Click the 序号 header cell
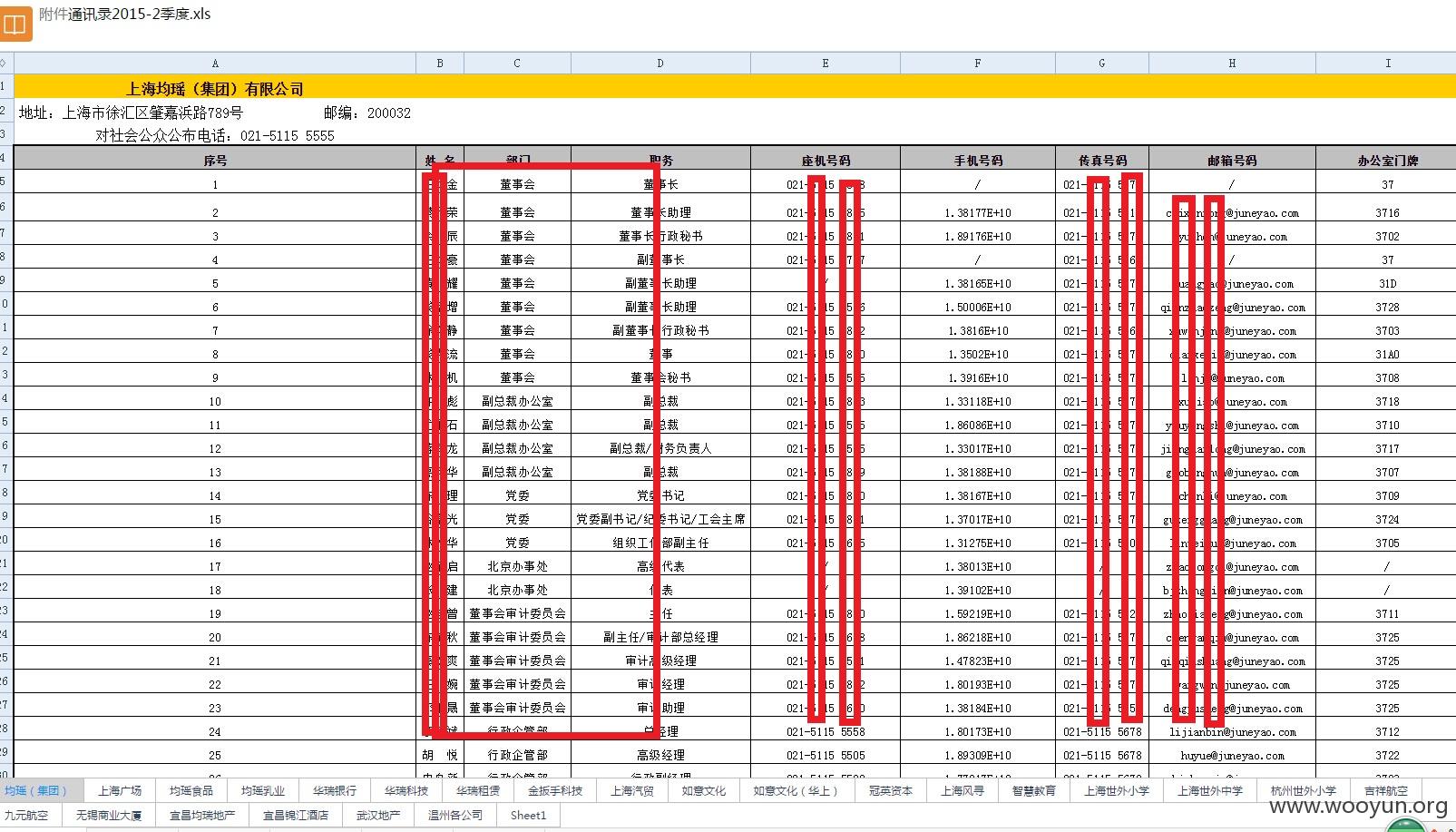Image resolution: width=1456 pixels, height=832 pixels. (215, 160)
